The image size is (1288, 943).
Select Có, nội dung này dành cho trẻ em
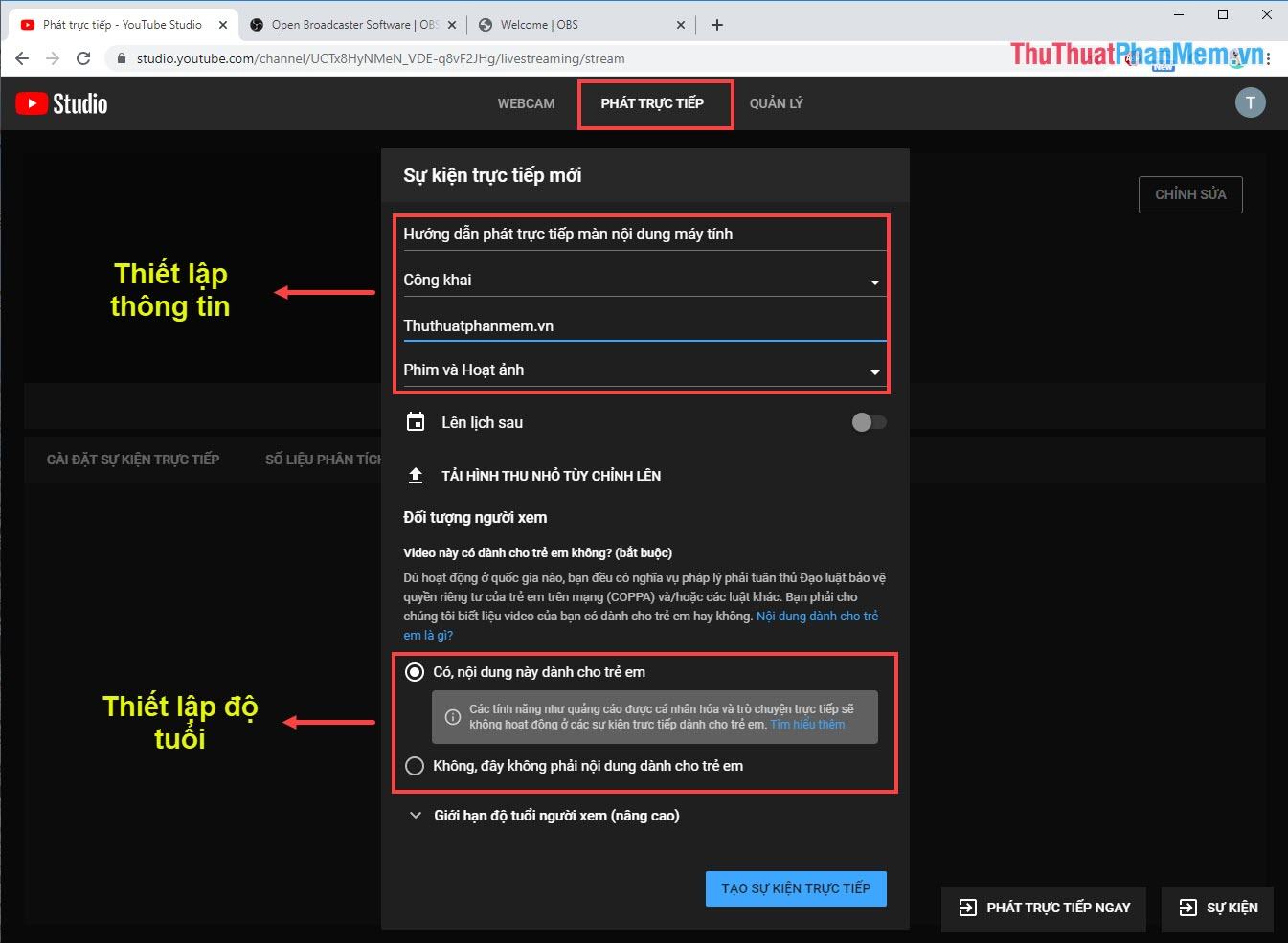(x=415, y=672)
